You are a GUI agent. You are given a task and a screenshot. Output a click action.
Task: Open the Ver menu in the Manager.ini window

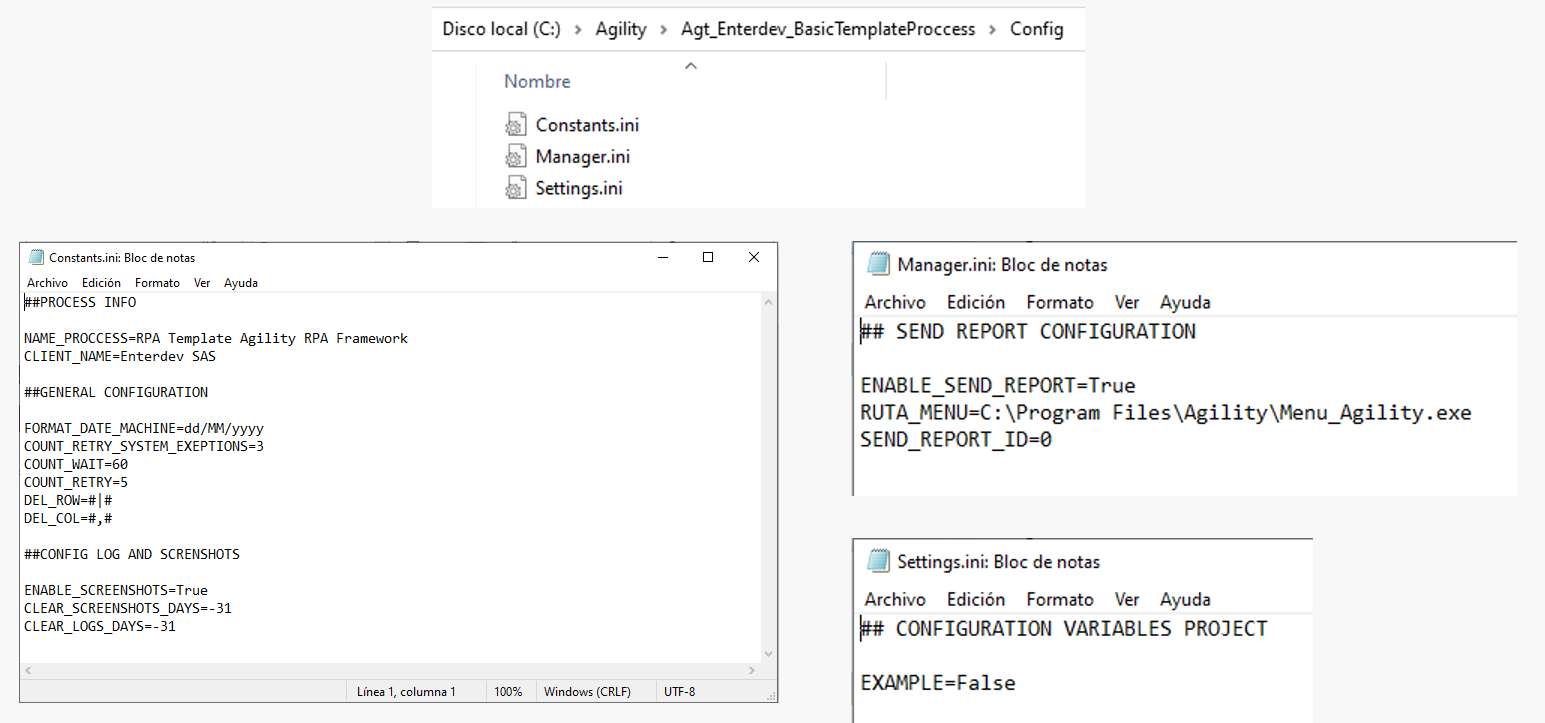click(1127, 302)
